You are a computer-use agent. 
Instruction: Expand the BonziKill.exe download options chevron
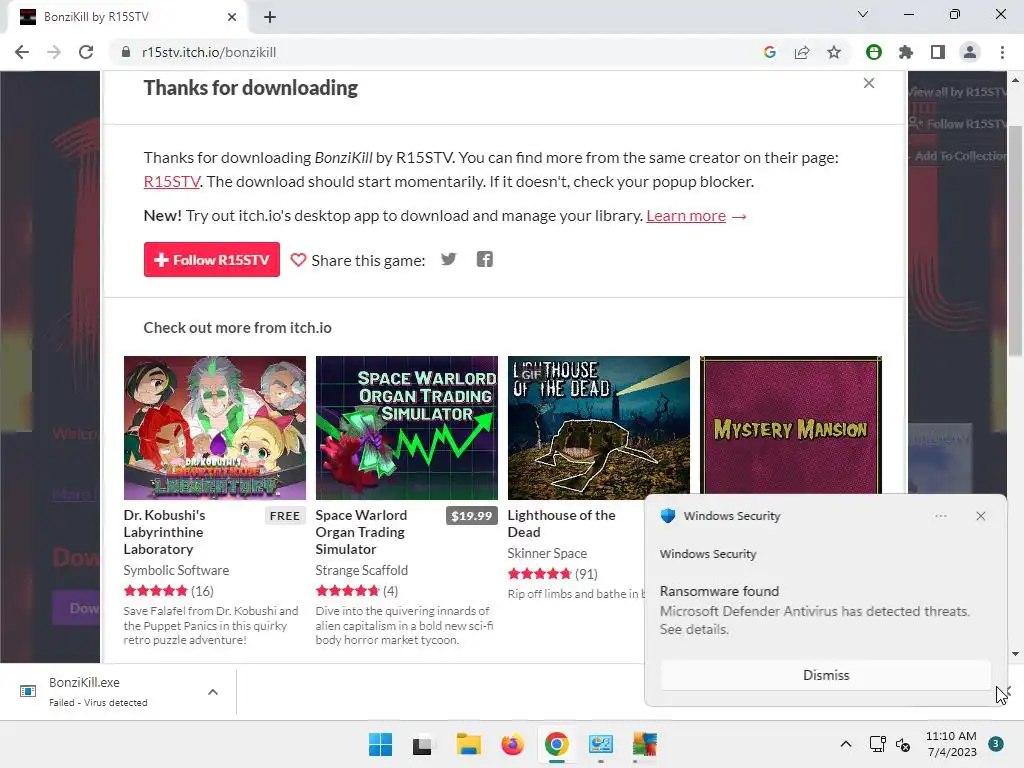click(x=213, y=692)
